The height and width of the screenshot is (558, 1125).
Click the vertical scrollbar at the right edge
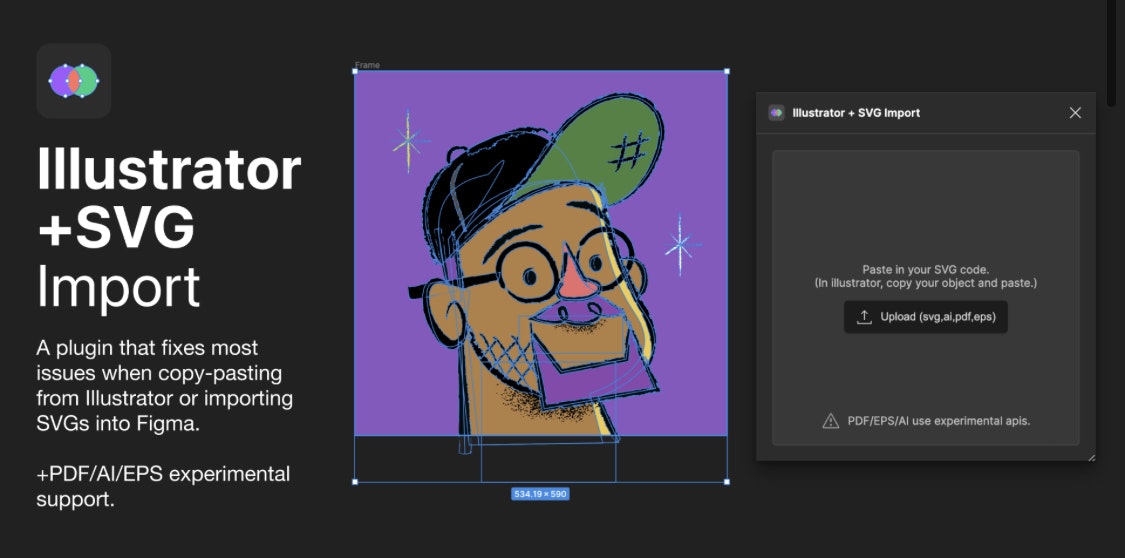pyautogui.click(x=1111, y=54)
